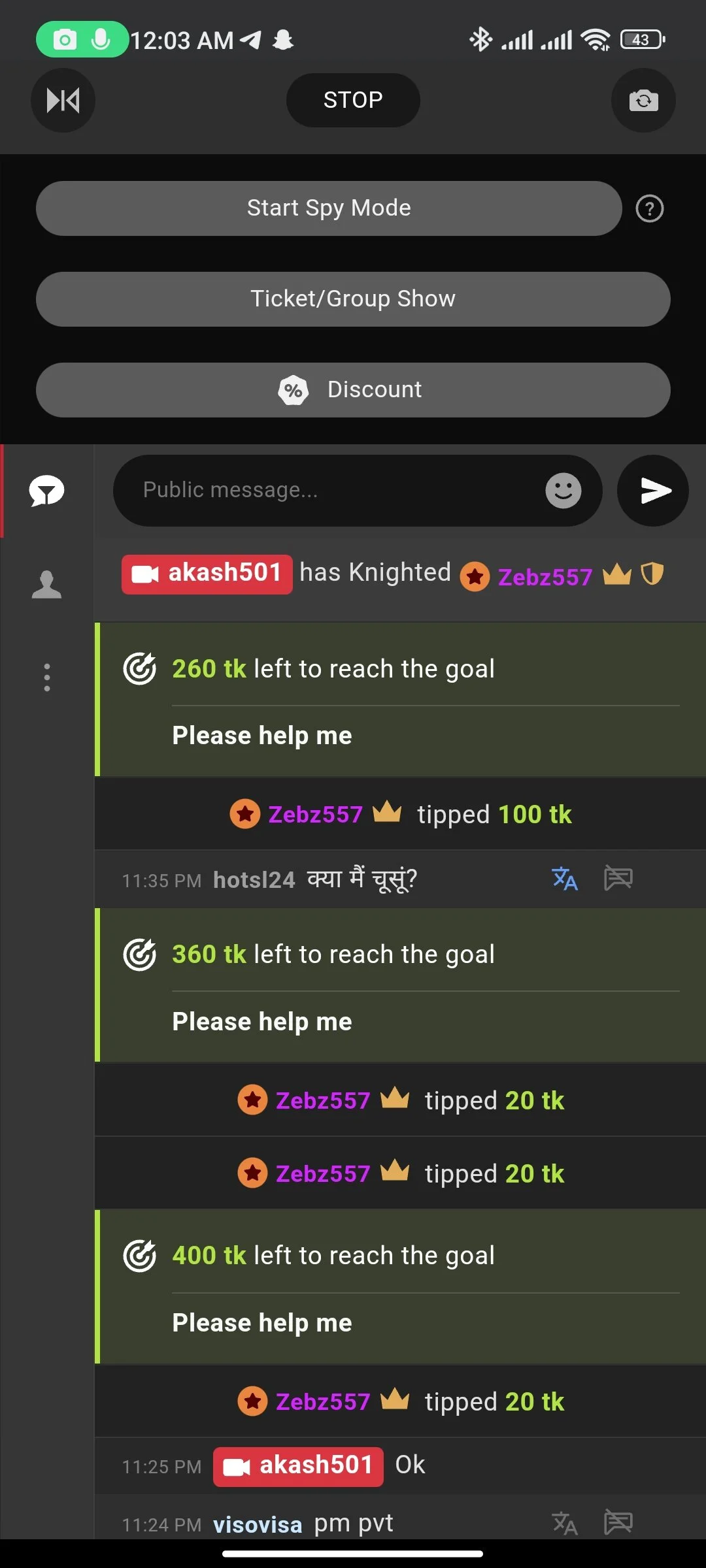The height and width of the screenshot is (1568, 706).
Task: Tap the switch camera icon
Action: (643, 101)
